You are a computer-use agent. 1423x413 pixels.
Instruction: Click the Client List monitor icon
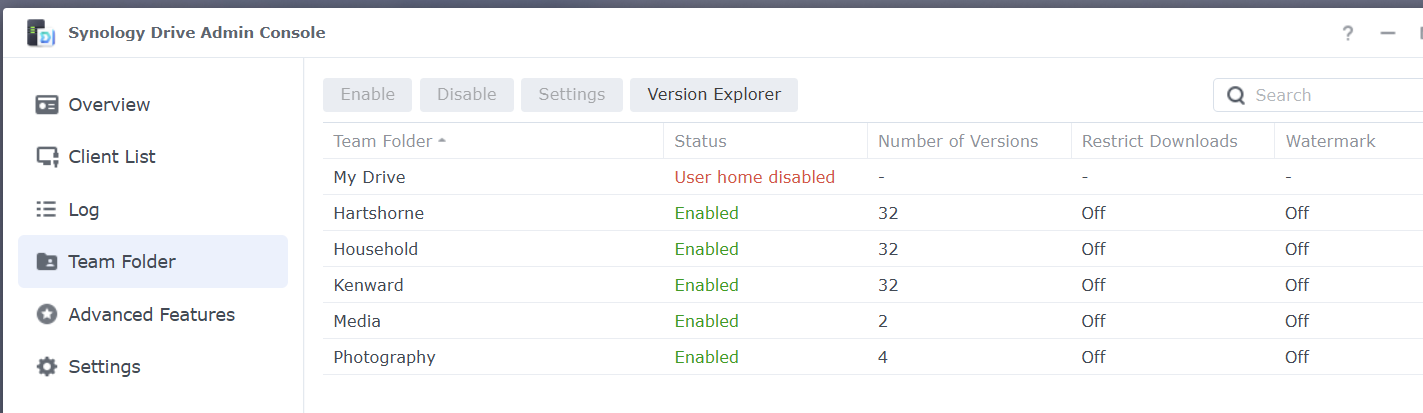(x=47, y=157)
